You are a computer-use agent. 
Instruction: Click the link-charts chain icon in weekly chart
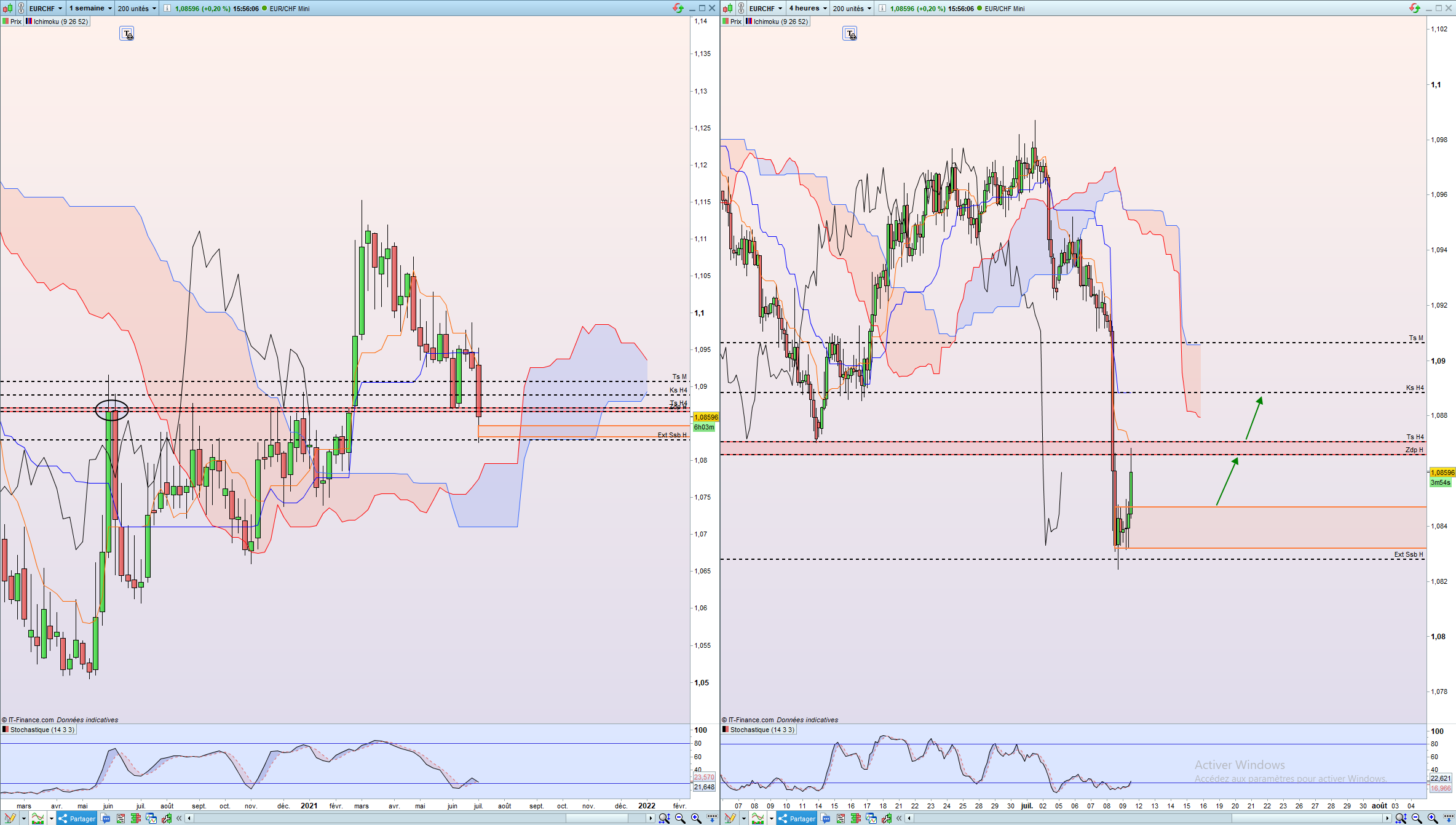[21, 8]
